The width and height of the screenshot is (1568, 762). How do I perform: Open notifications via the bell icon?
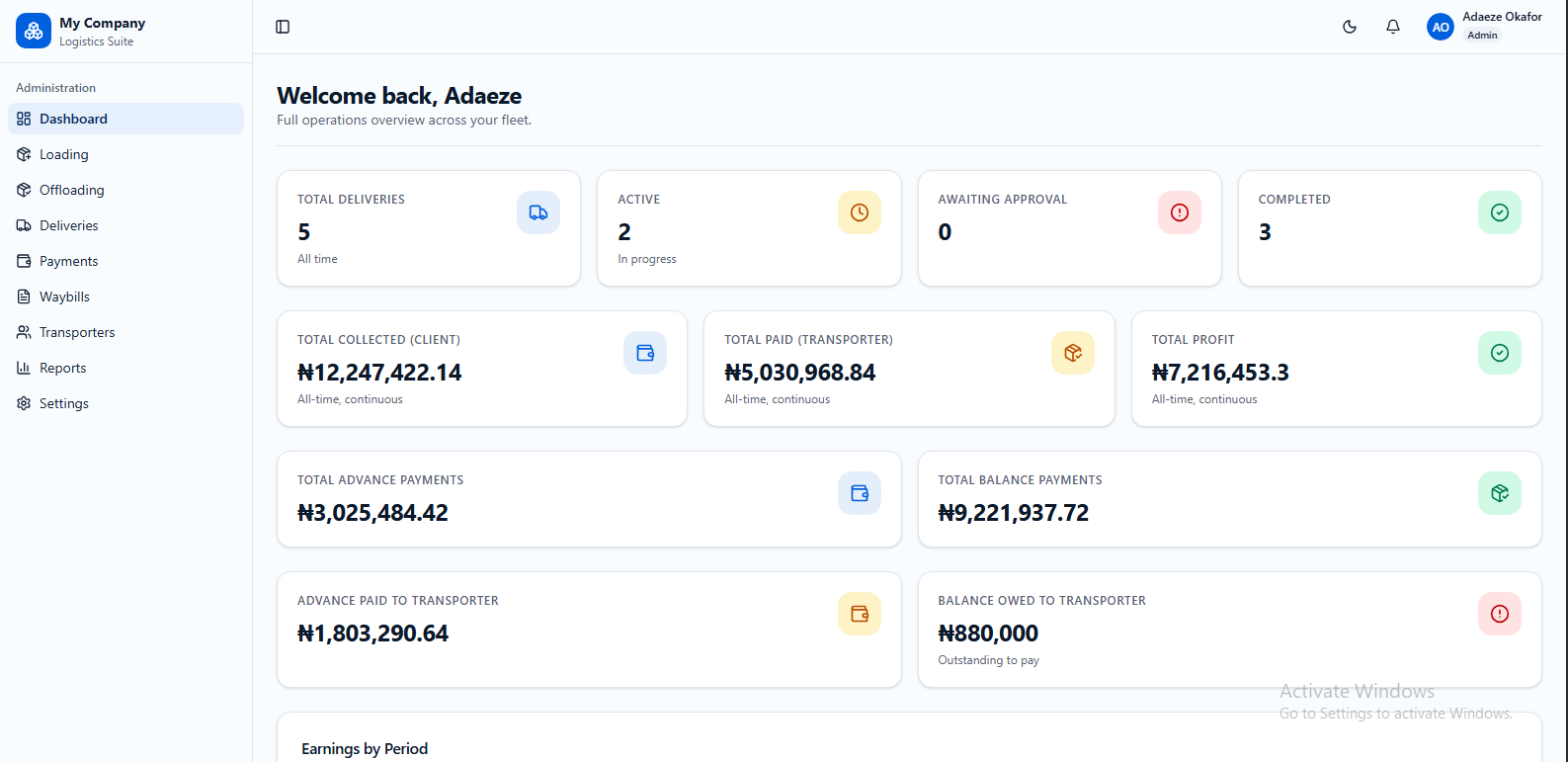pyautogui.click(x=1393, y=27)
